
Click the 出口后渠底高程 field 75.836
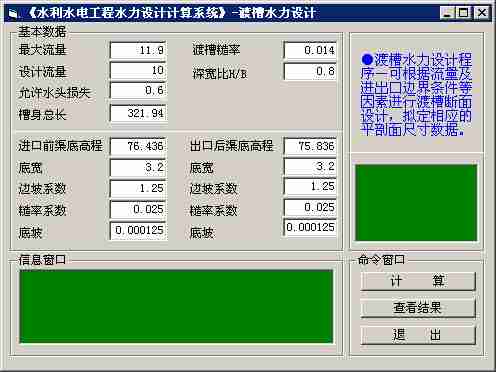point(310,146)
